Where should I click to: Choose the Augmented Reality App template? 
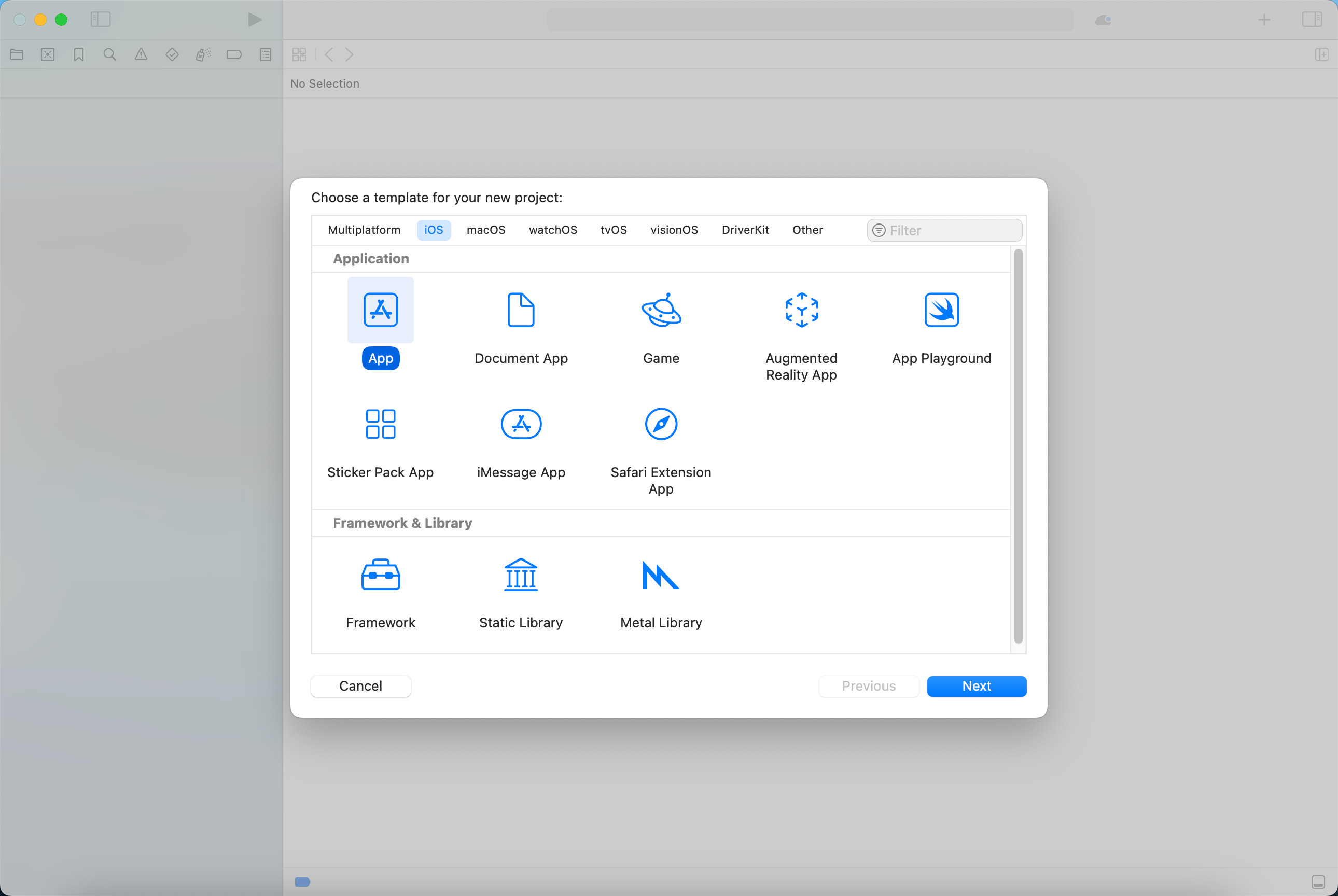click(x=801, y=310)
